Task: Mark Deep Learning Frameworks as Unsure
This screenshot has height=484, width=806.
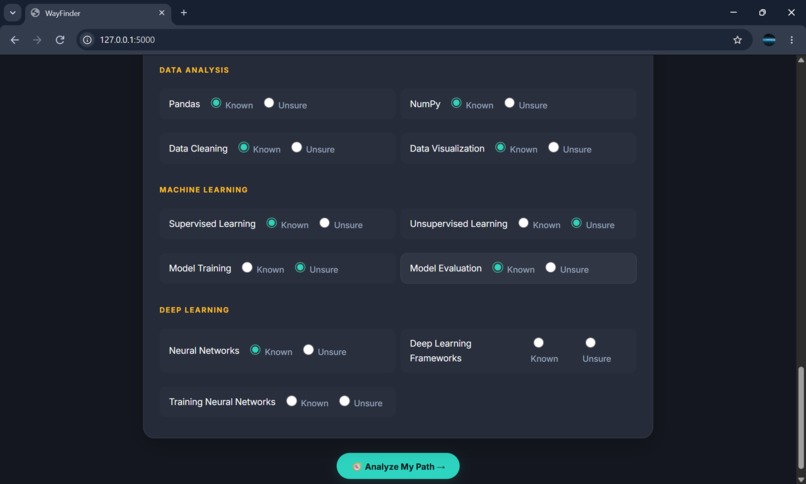Action: 591,343
